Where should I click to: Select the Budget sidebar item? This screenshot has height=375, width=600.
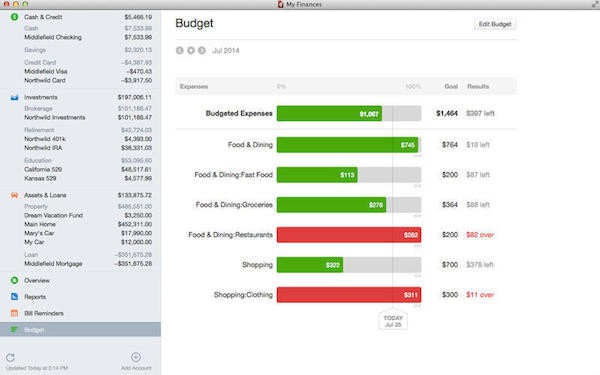80,329
